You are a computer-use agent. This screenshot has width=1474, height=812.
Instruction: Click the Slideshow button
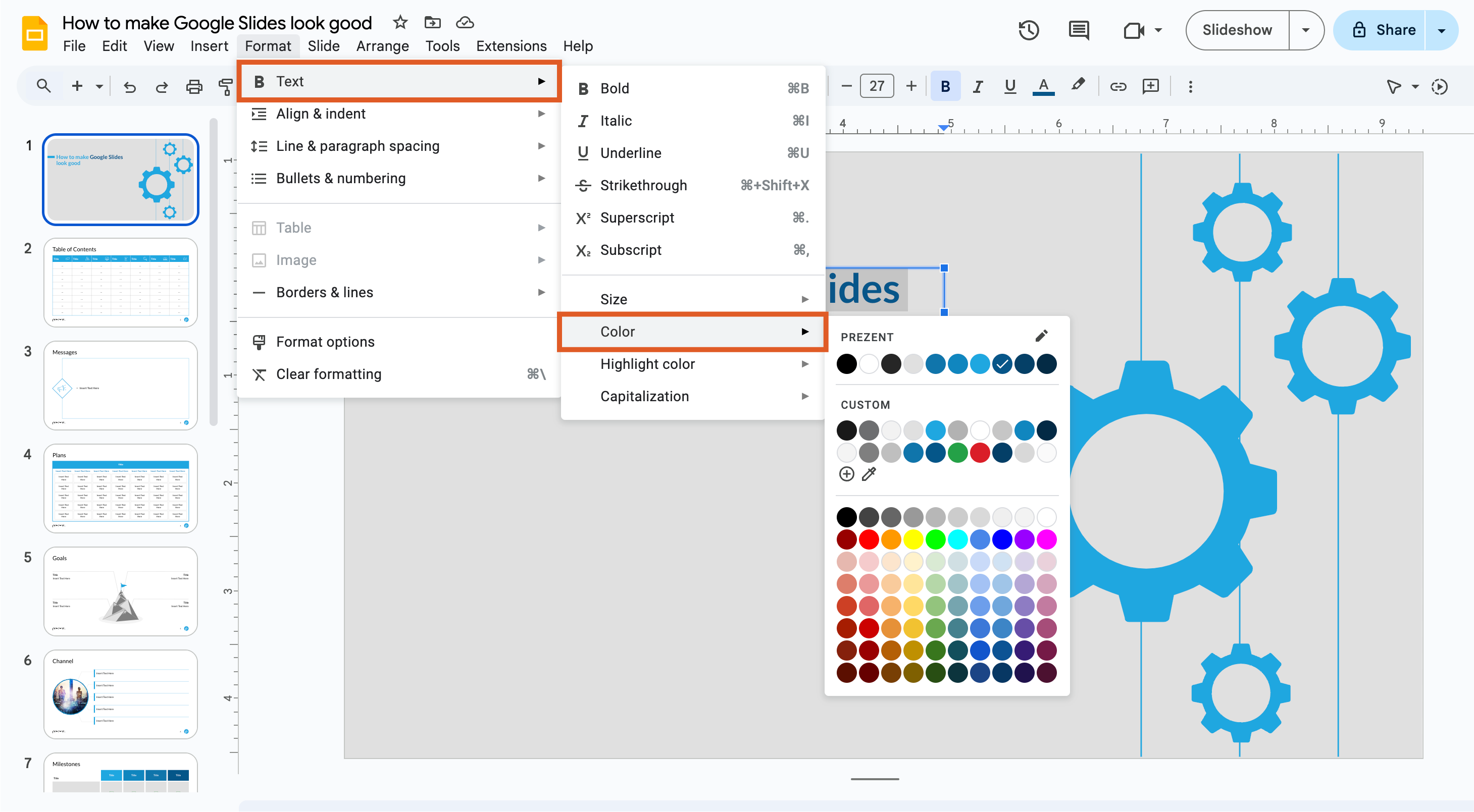(1237, 30)
